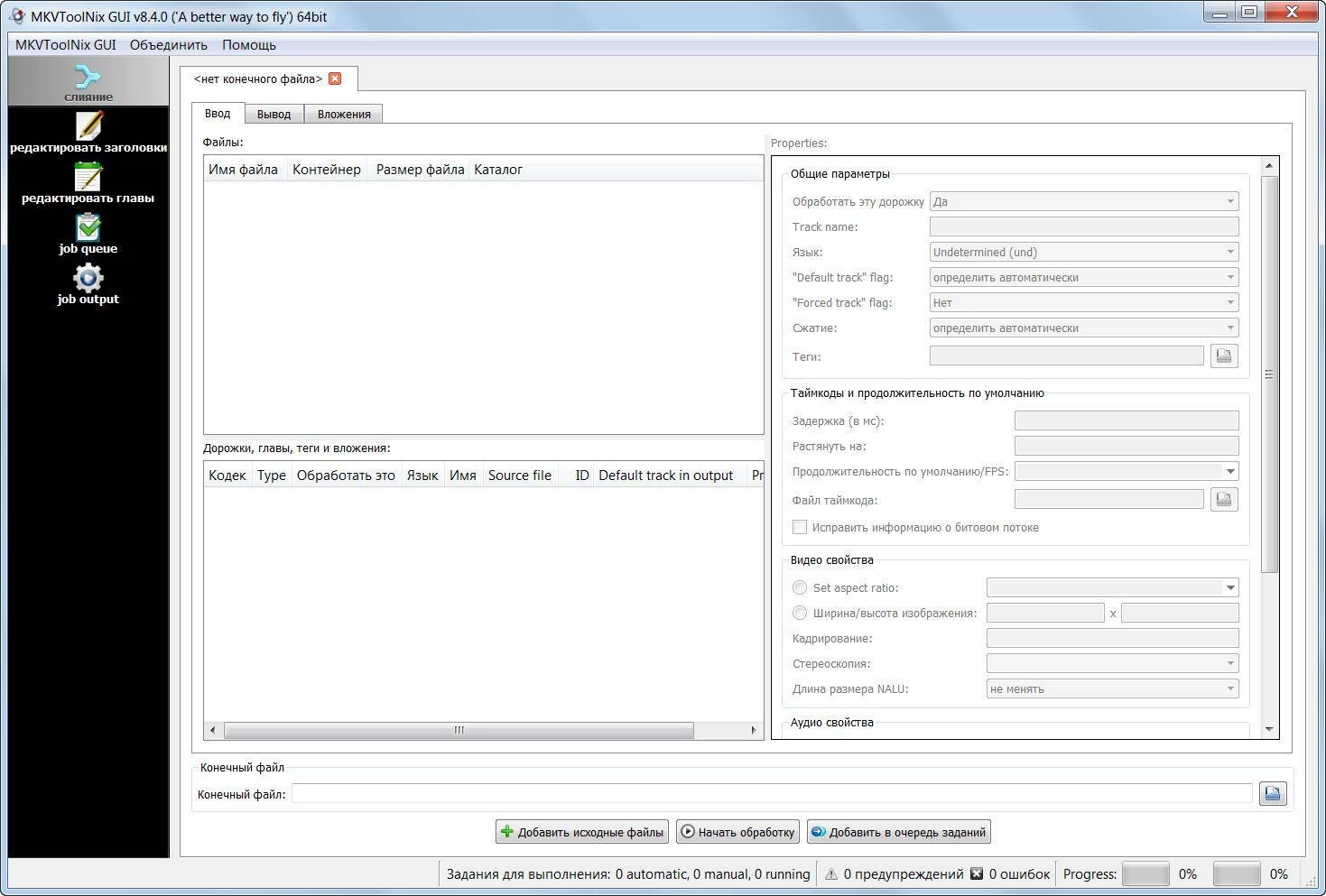Image resolution: width=1326 pixels, height=896 pixels.
Task: Click the Обработать это column header
Action: 346,475
